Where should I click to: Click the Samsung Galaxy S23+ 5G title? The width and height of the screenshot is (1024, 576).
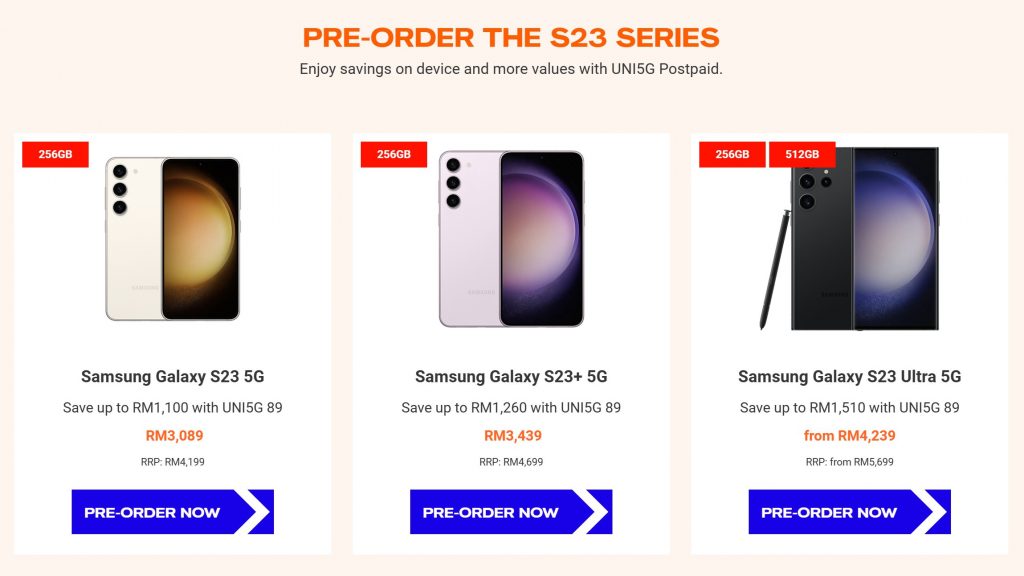(x=511, y=377)
